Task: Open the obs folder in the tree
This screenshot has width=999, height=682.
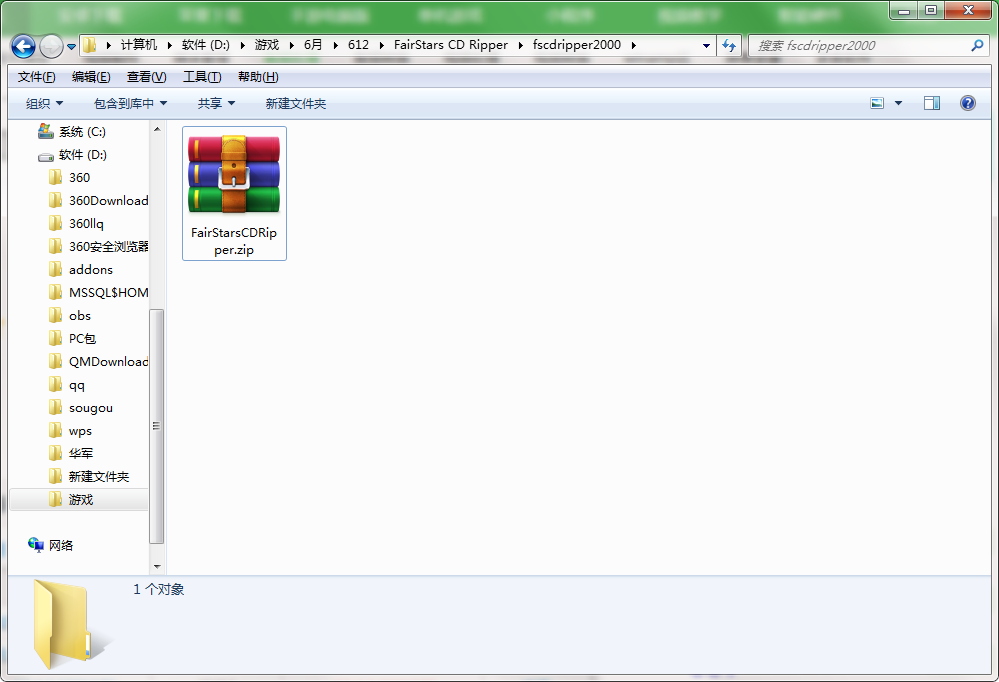Action: 70,316
